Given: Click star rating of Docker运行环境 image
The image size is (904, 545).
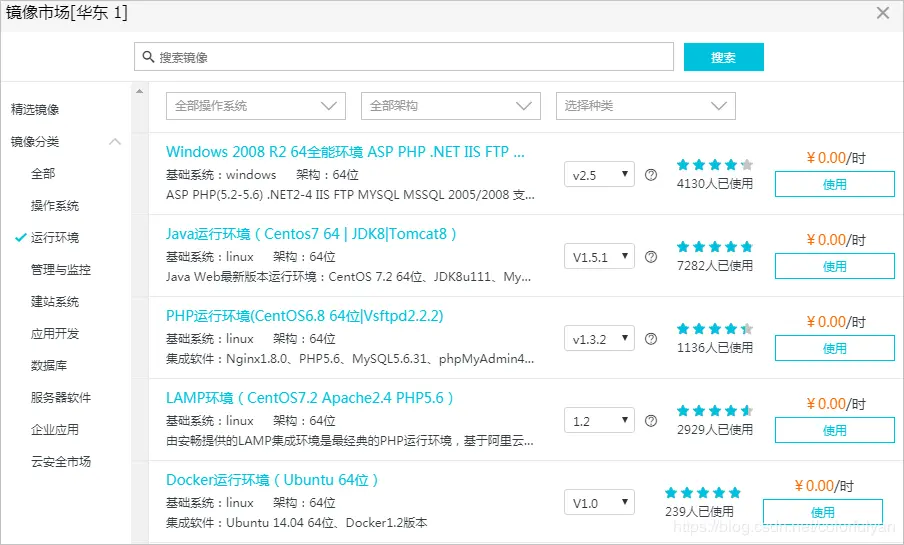Looking at the screenshot, I should pos(703,493).
